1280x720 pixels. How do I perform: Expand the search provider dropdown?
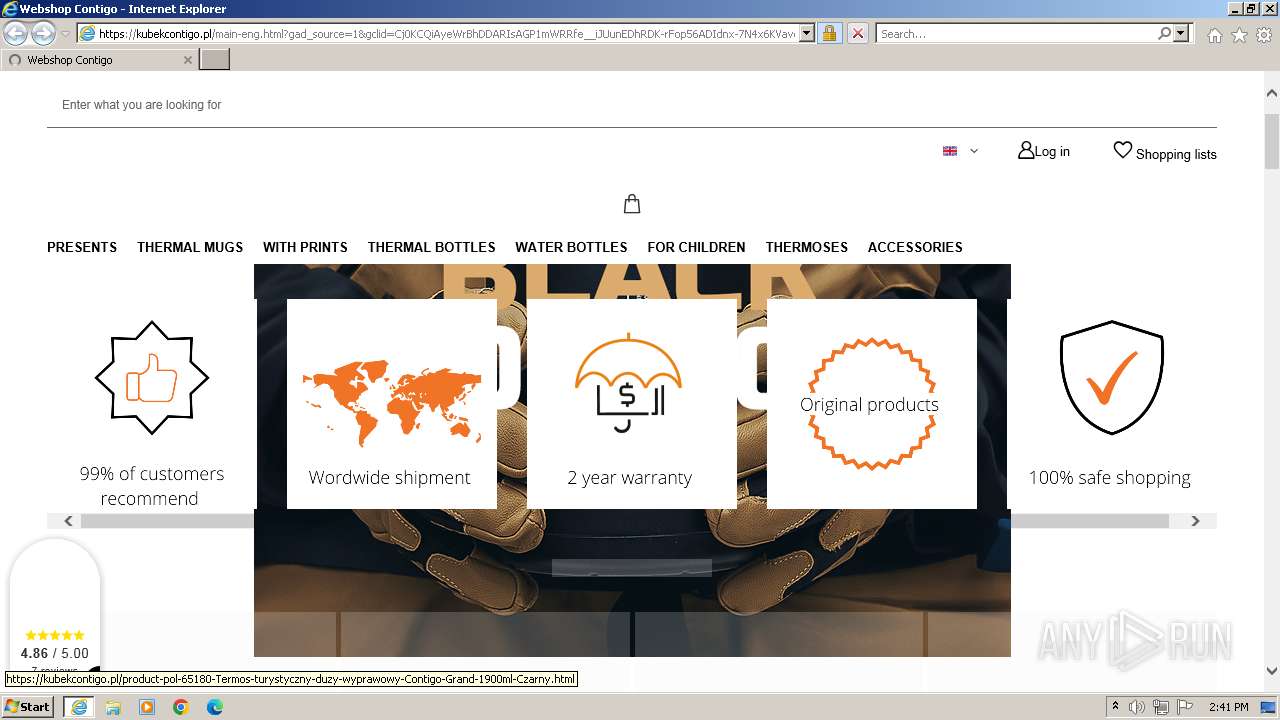[1181, 34]
